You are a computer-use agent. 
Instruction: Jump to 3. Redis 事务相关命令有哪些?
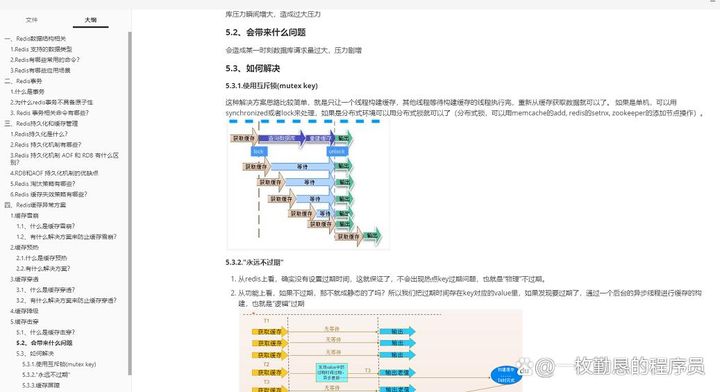(50, 112)
